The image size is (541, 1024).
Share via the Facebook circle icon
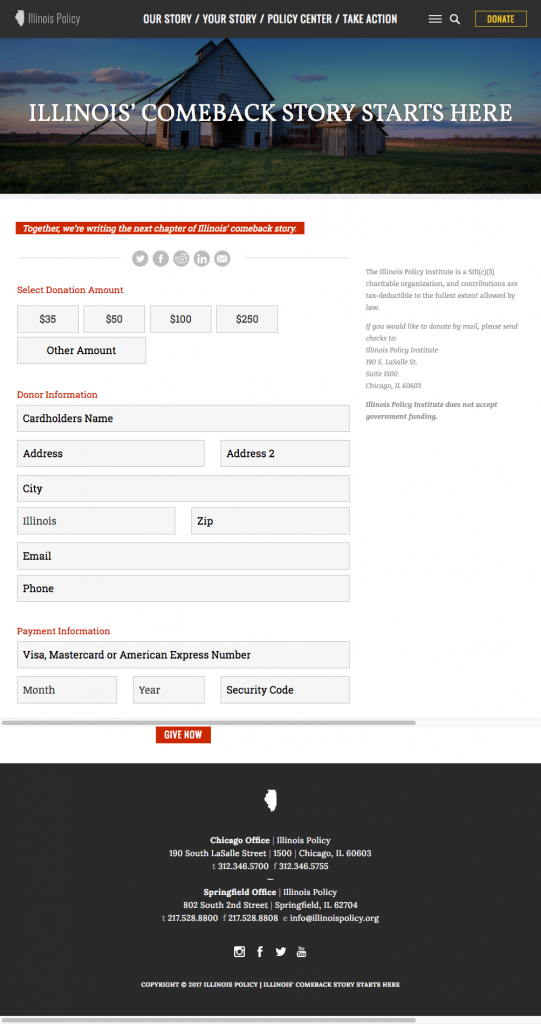161,259
